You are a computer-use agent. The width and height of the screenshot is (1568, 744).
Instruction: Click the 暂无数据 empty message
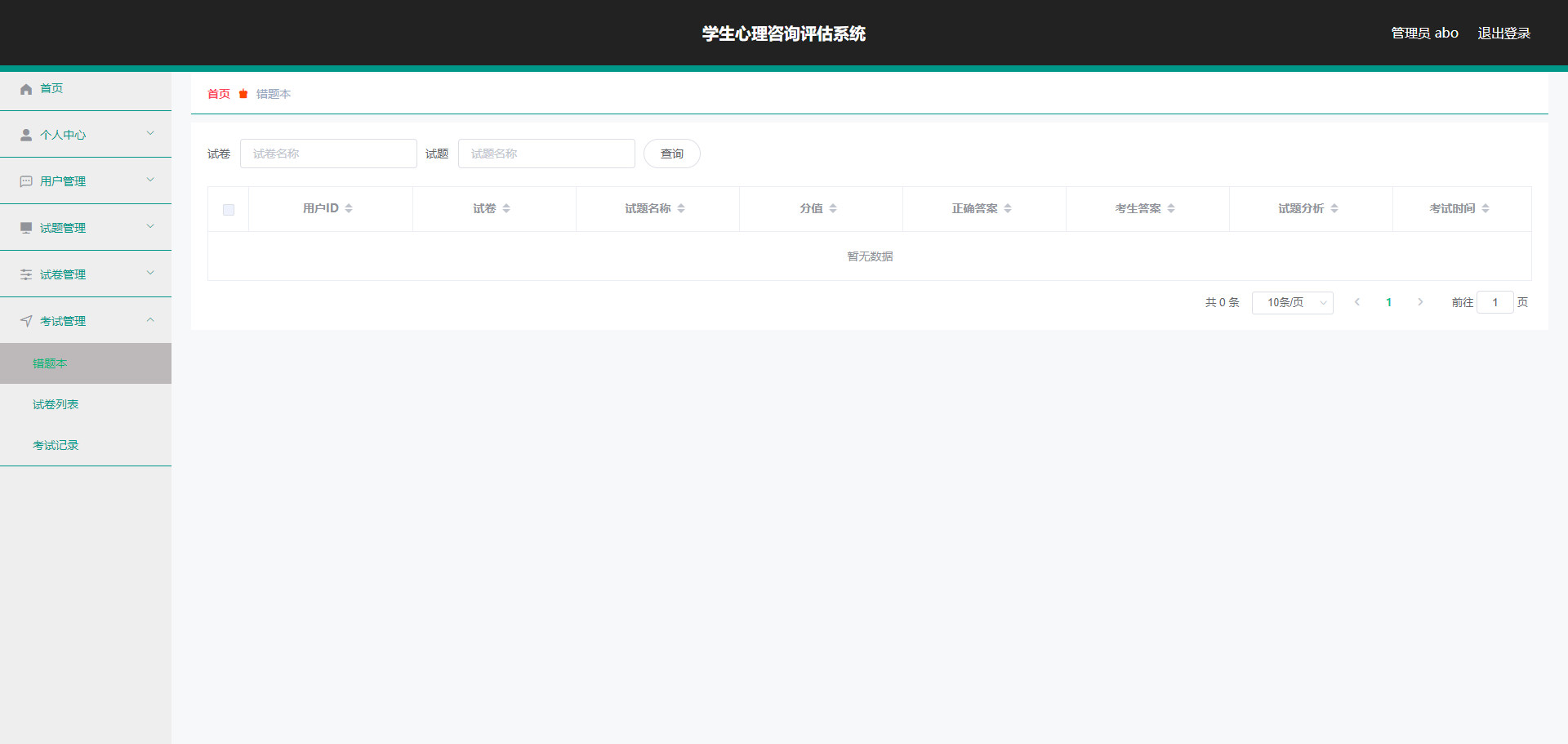click(x=870, y=256)
